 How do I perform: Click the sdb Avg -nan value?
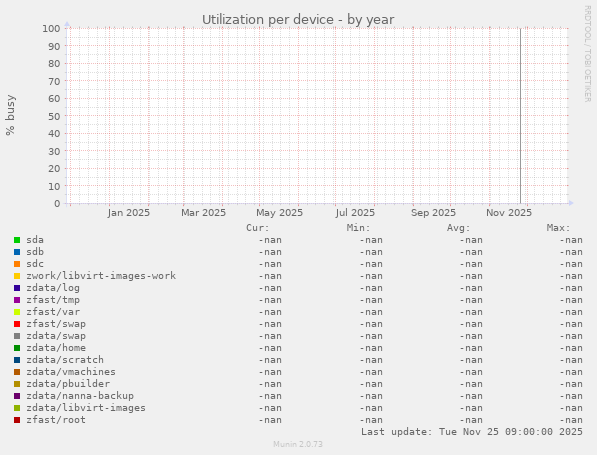471,252
